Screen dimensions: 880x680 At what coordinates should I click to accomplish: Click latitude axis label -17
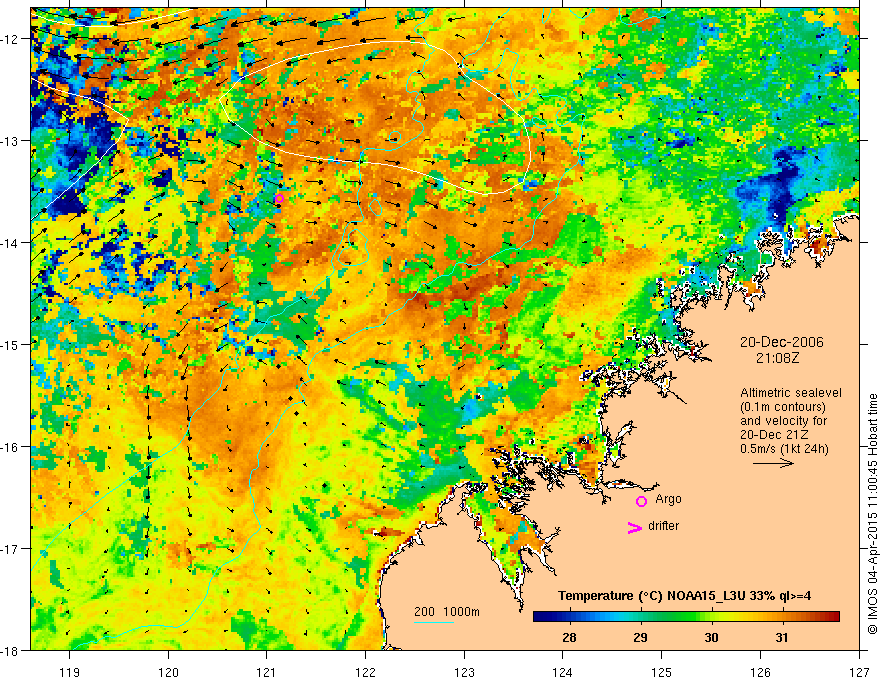coord(11,549)
